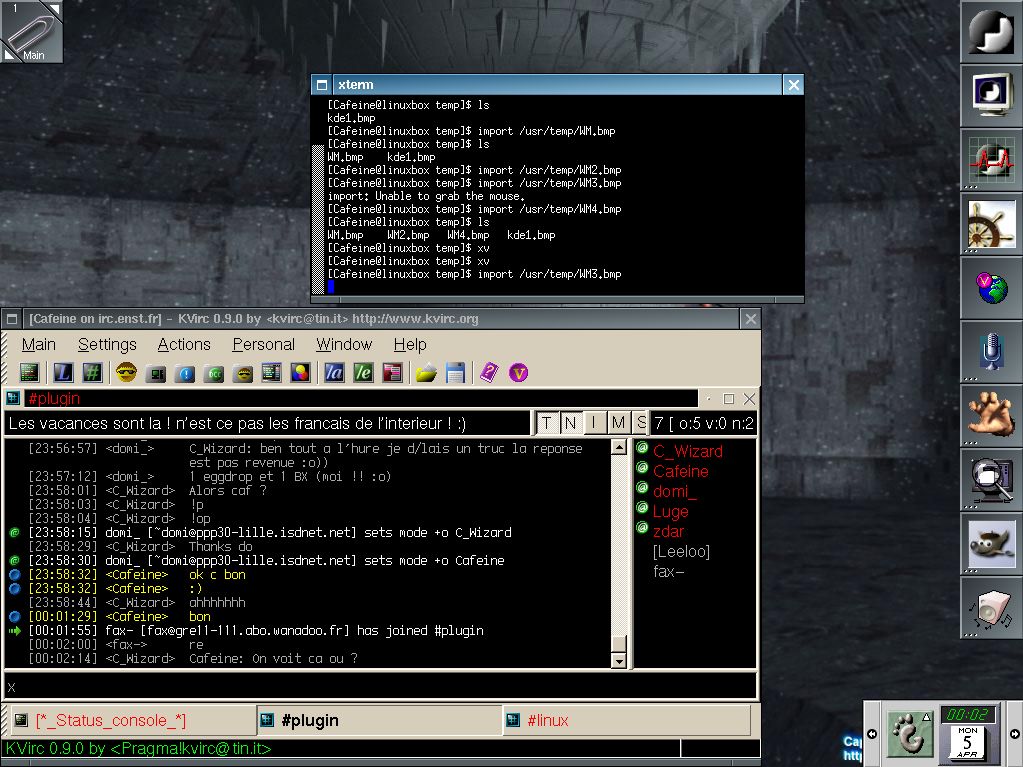Click the blue L icon in KVirc toolbar
Image resolution: width=1023 pixels, height=767 pixels.
pyautogui.click(x=63, y=372)
